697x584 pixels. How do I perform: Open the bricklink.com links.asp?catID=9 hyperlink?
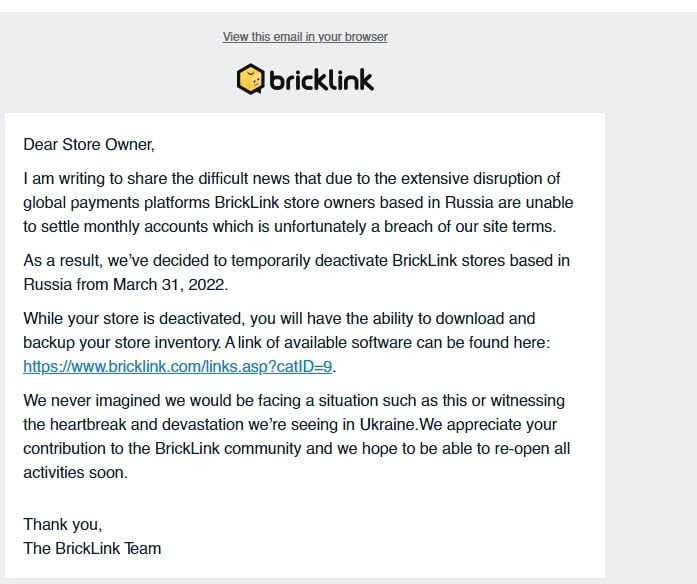coord(177,367)
